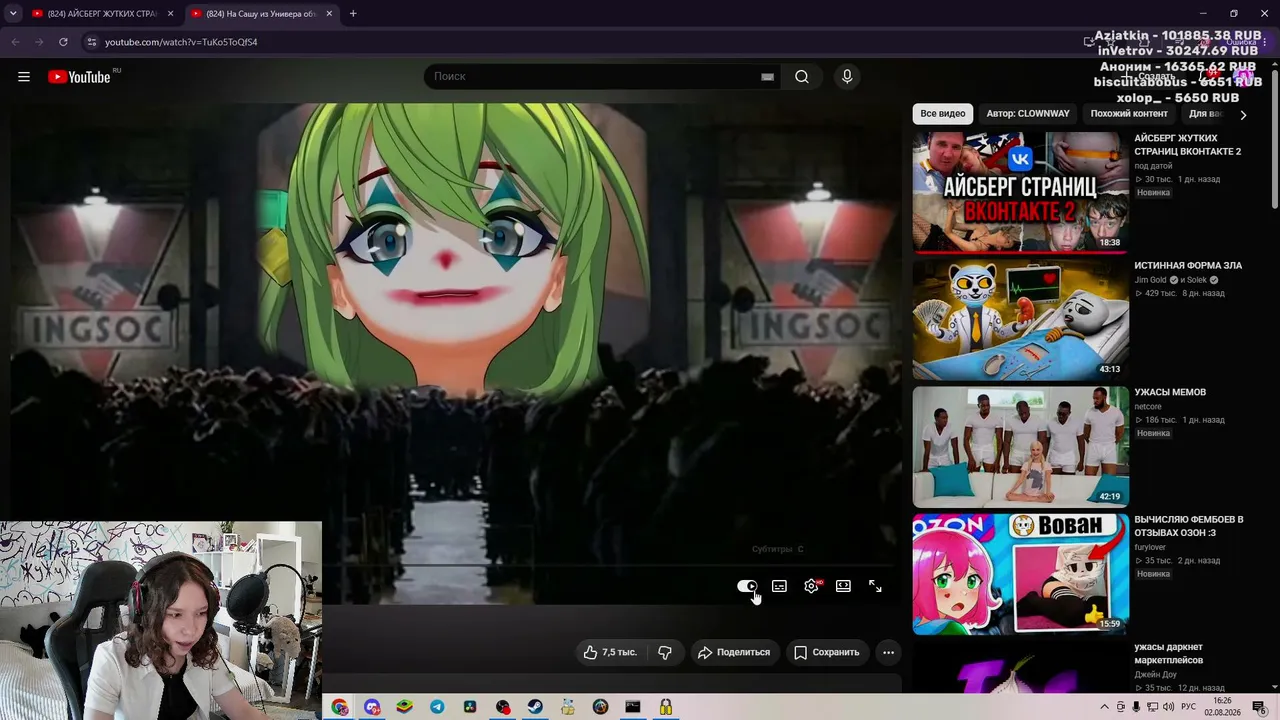The height and width of the screenshot is (720, 1280).
Task: Select the 'Автор: CLOWNWAY' filter chip
Action: [1028, 114]
